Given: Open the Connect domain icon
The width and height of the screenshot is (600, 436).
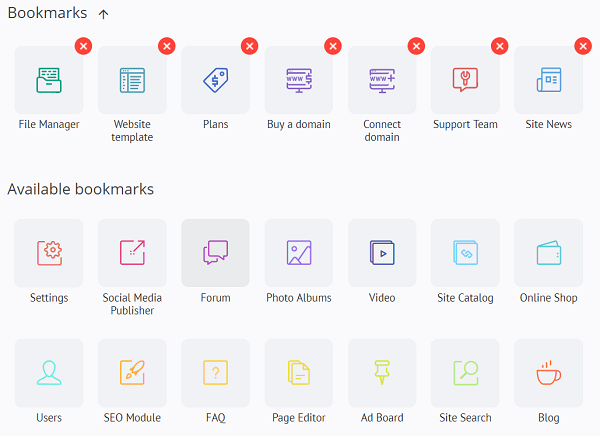Looking at the screenshot, I should [x=382, y=80].
